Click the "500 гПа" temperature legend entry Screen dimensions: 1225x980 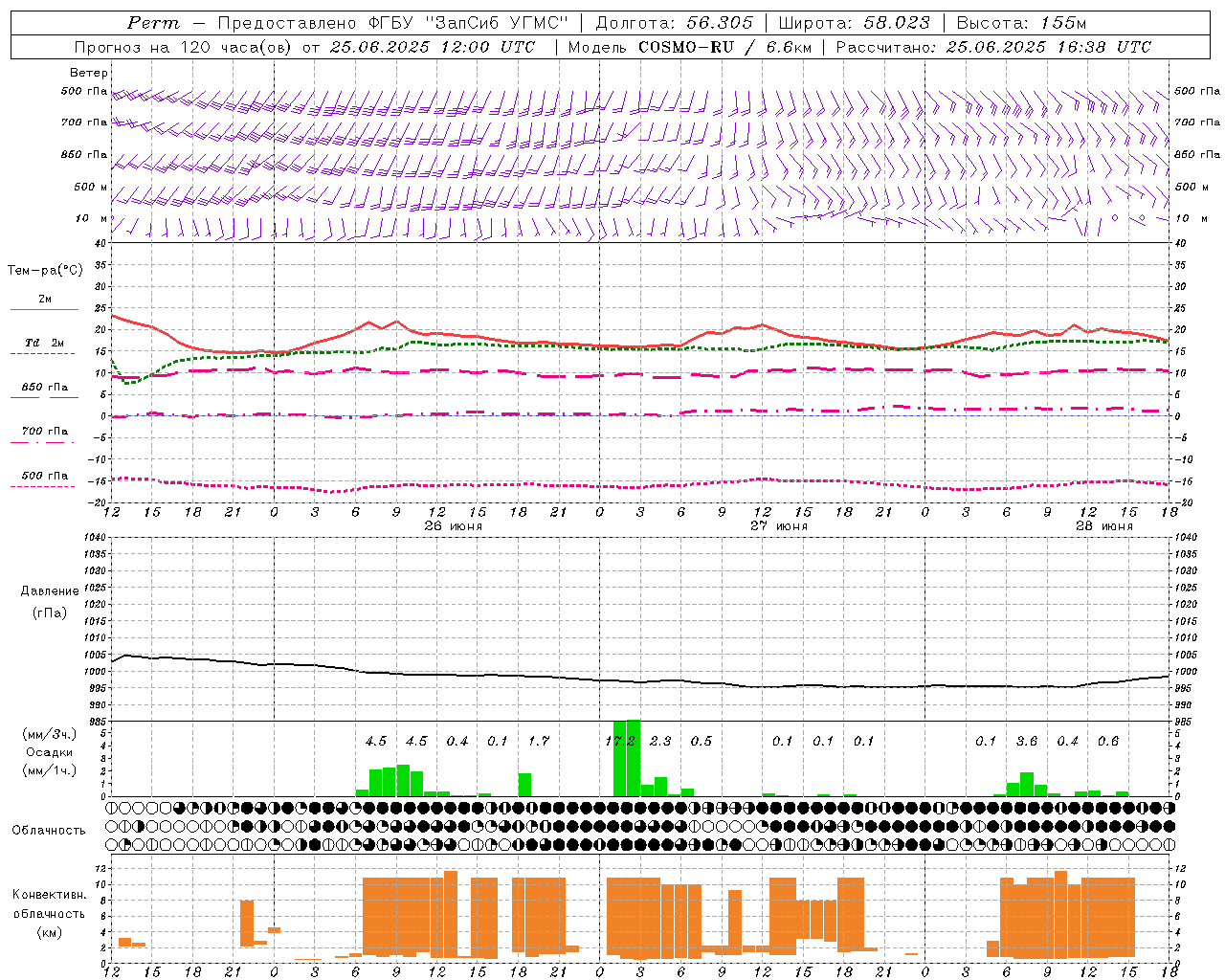pos(45,476)
